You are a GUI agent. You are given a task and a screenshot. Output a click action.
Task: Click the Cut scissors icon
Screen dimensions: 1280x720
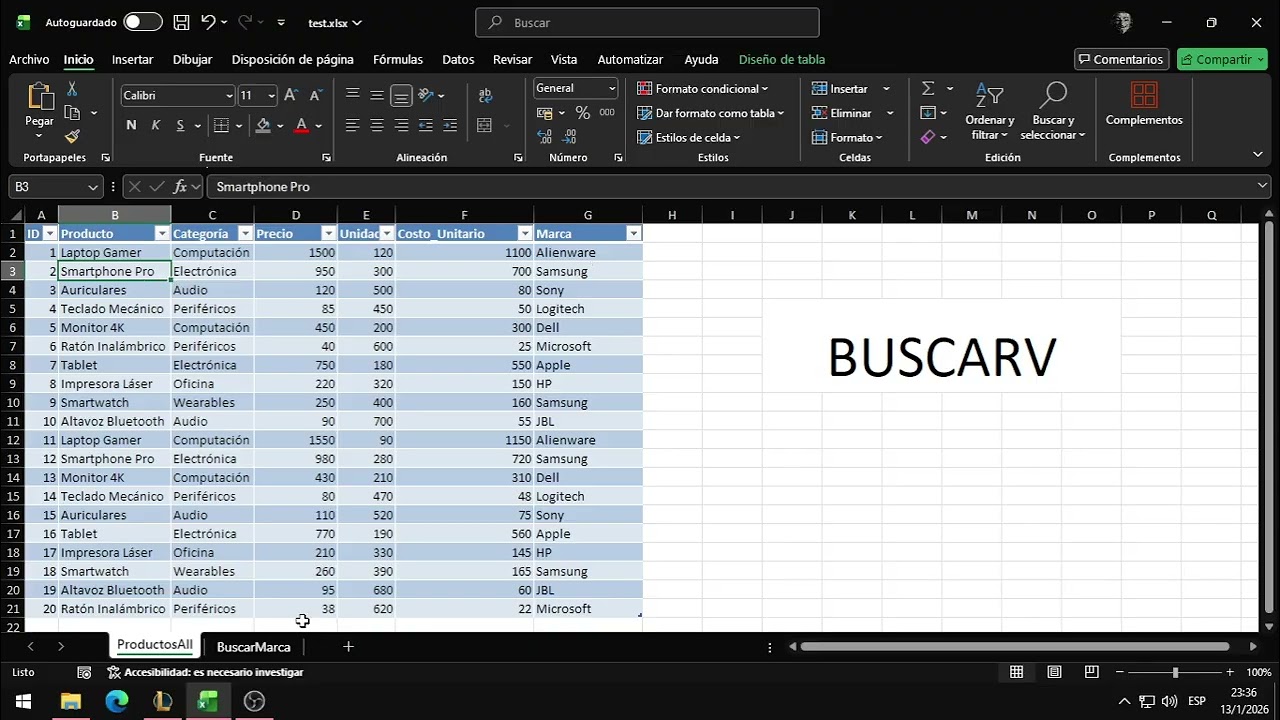pyautogui.click(x=72, y=90)
